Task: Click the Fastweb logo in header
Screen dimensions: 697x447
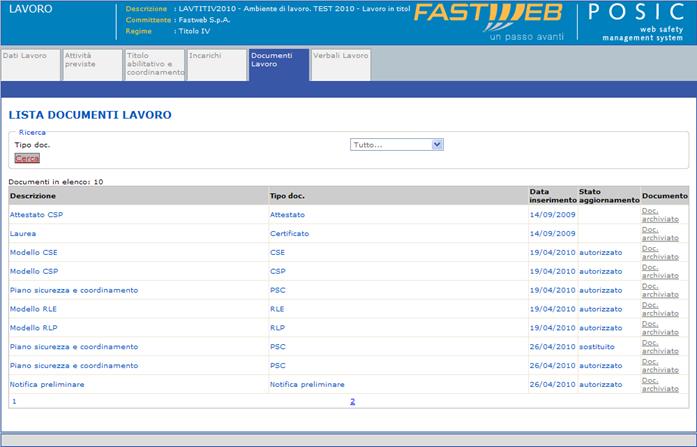Action: 488,21
